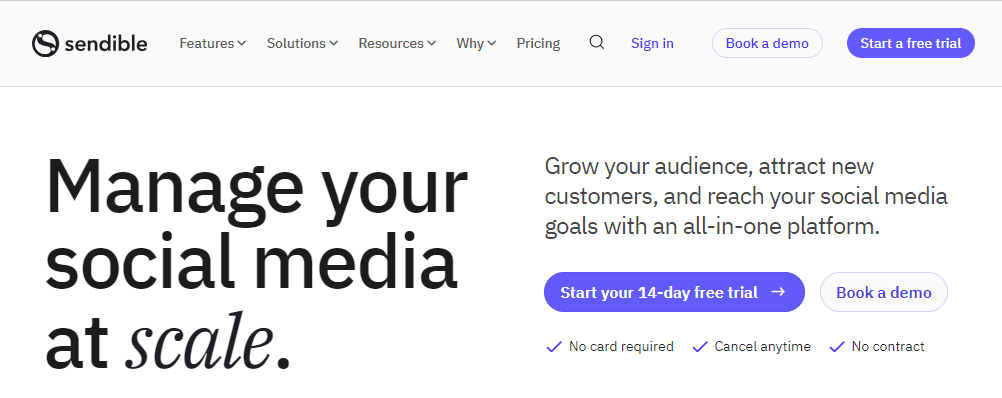Click the checkmark beside No contract
The image size is (1002, 398).
pyautogui.click(x=836, y=347)
